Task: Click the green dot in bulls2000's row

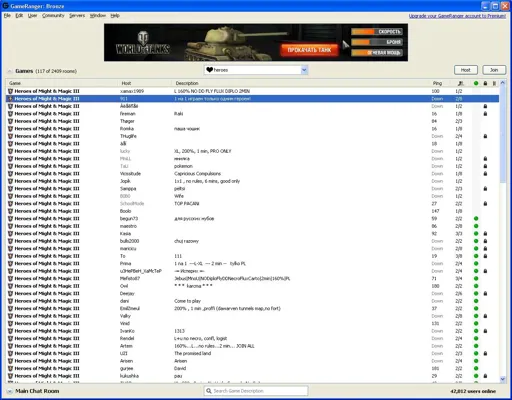Action: pyautogui.click(x=476, y=241)
